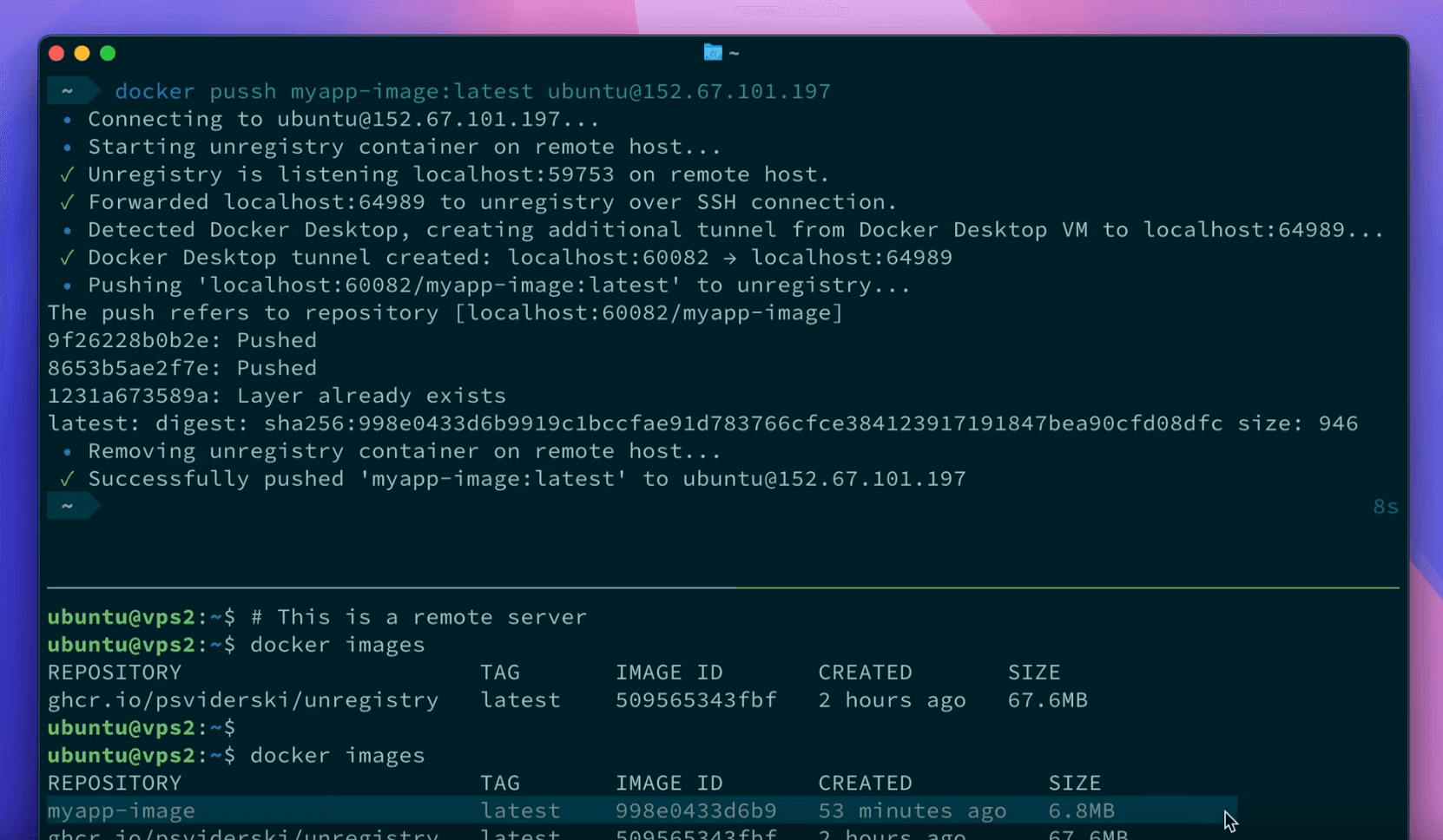Click checkmark beside 'Unregistry is listening' line
The image size is (1443, 840).
click(67, 174)
